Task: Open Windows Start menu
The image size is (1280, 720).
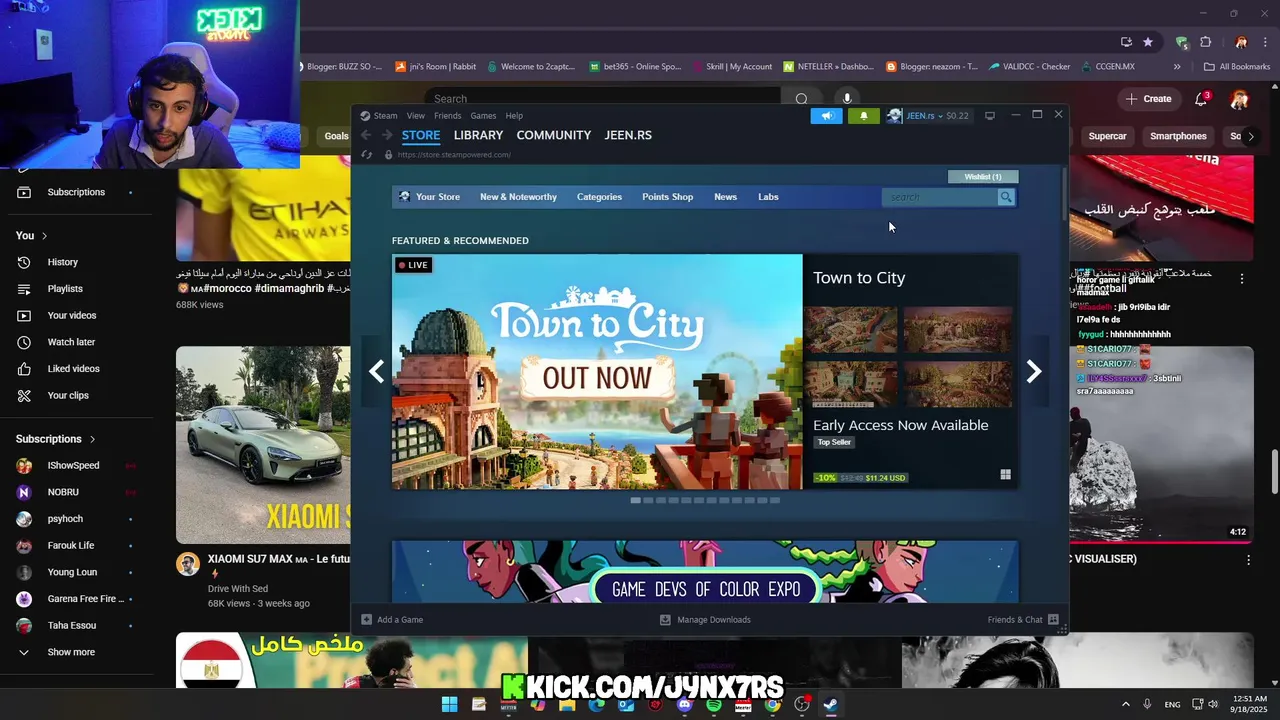Action: [449, 704]
